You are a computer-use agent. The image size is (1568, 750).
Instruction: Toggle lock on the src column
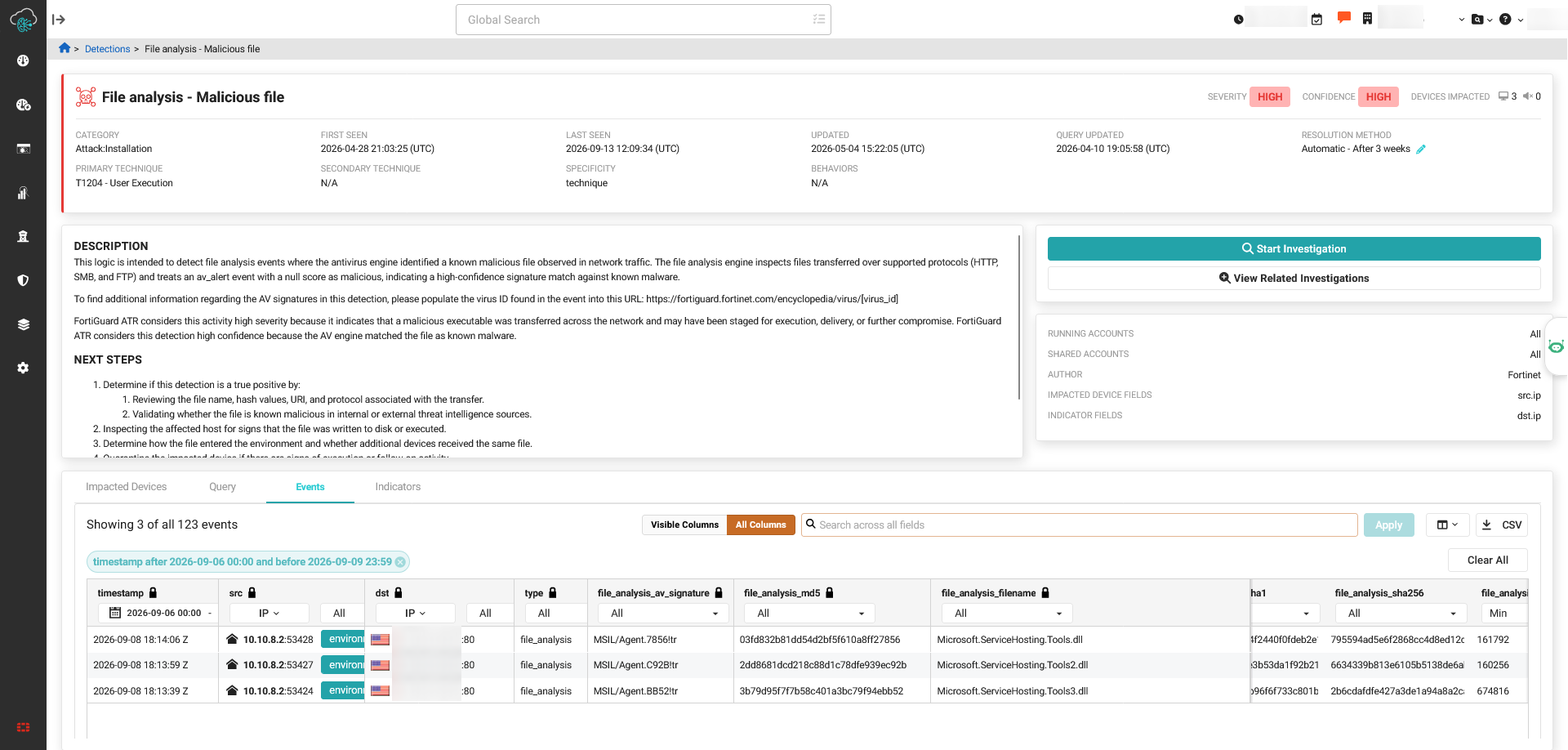[252, 593]
